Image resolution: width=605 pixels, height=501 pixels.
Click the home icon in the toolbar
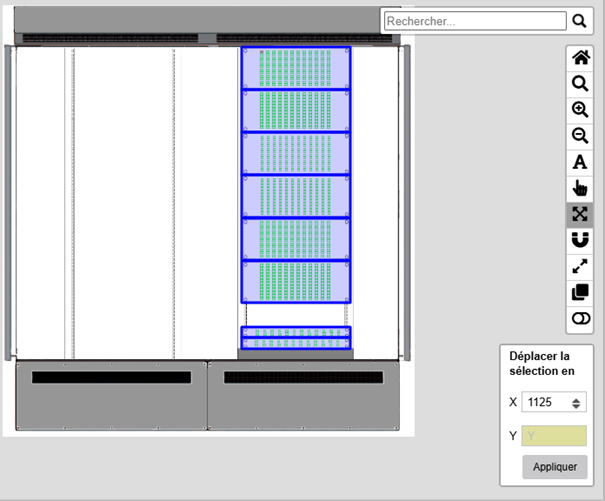(x=580, y=58)
